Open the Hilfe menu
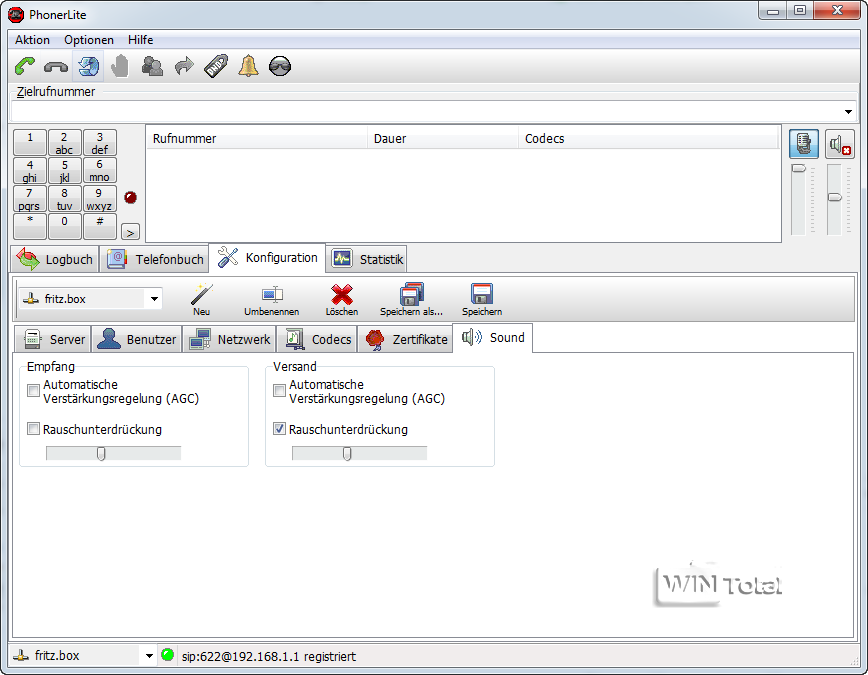Image resolution: width=868 pixels, height=675 pixels. pos(141,40)
